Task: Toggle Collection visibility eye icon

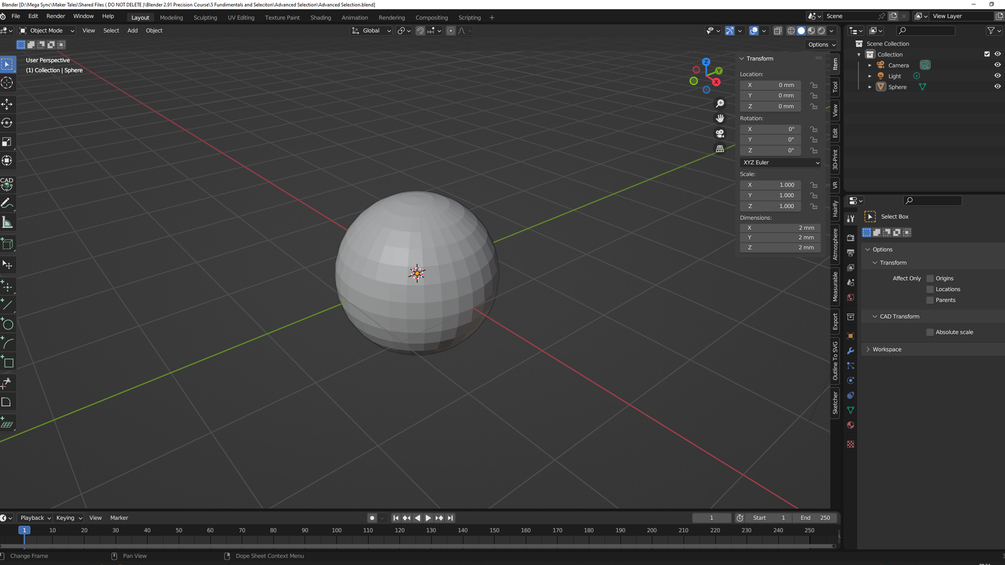Action: [x=997, y=54]
